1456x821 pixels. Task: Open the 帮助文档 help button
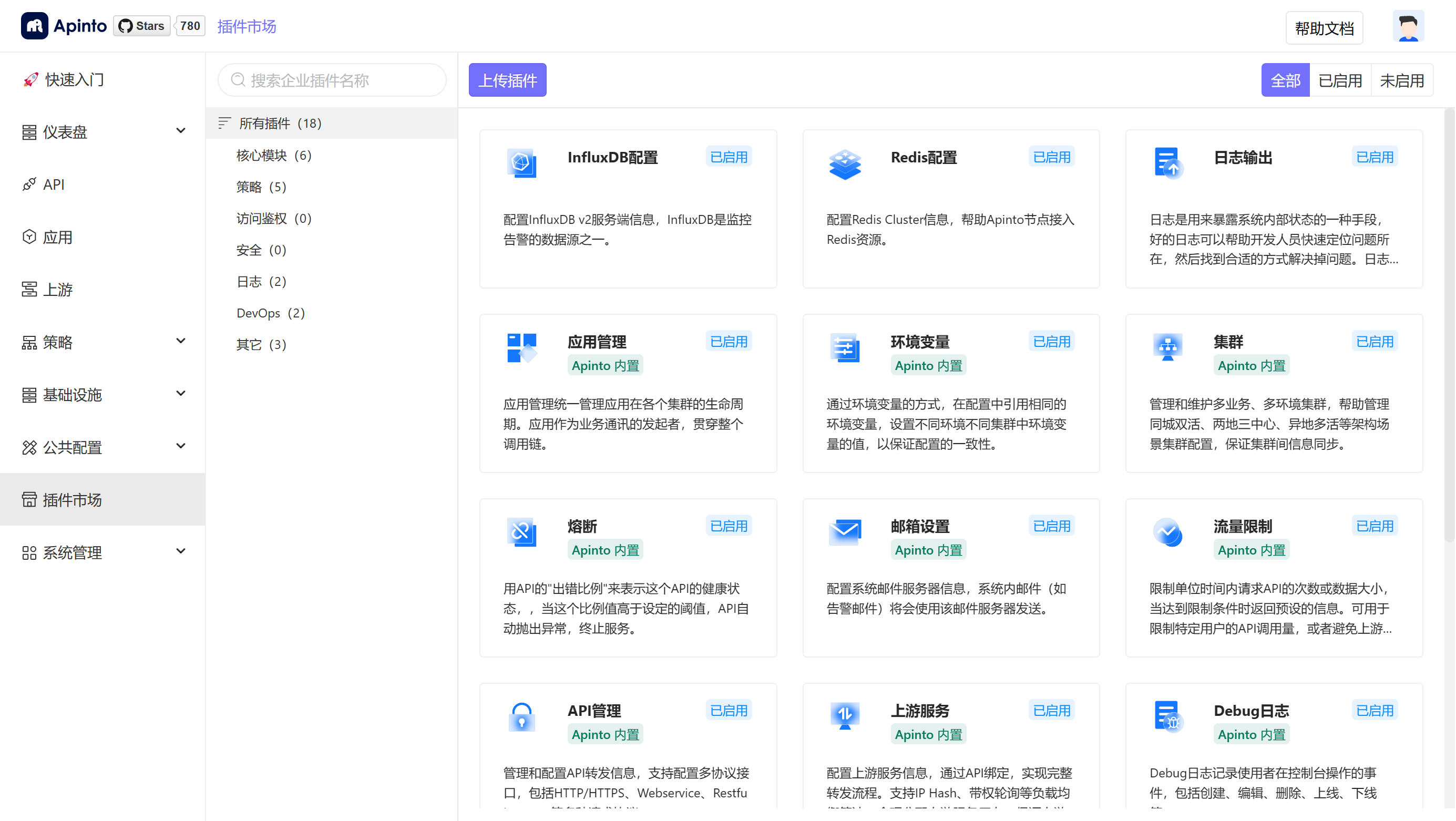point(1324,28)
